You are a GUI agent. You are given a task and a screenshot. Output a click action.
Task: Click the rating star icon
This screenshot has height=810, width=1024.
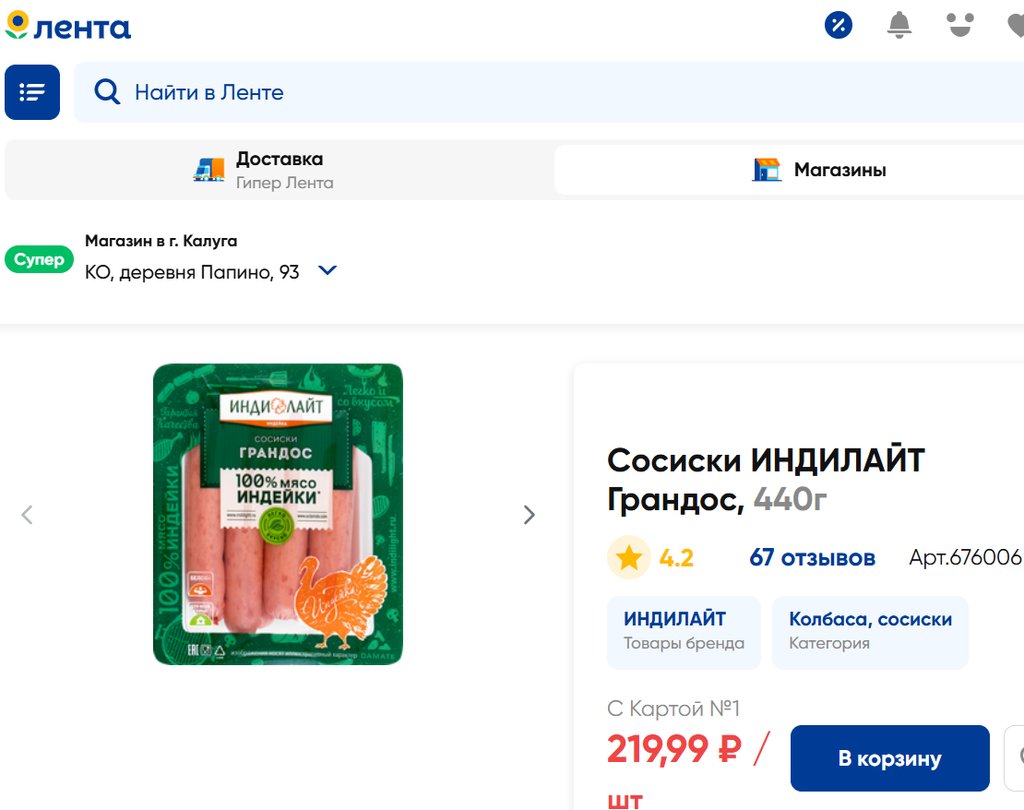point(629,558)
